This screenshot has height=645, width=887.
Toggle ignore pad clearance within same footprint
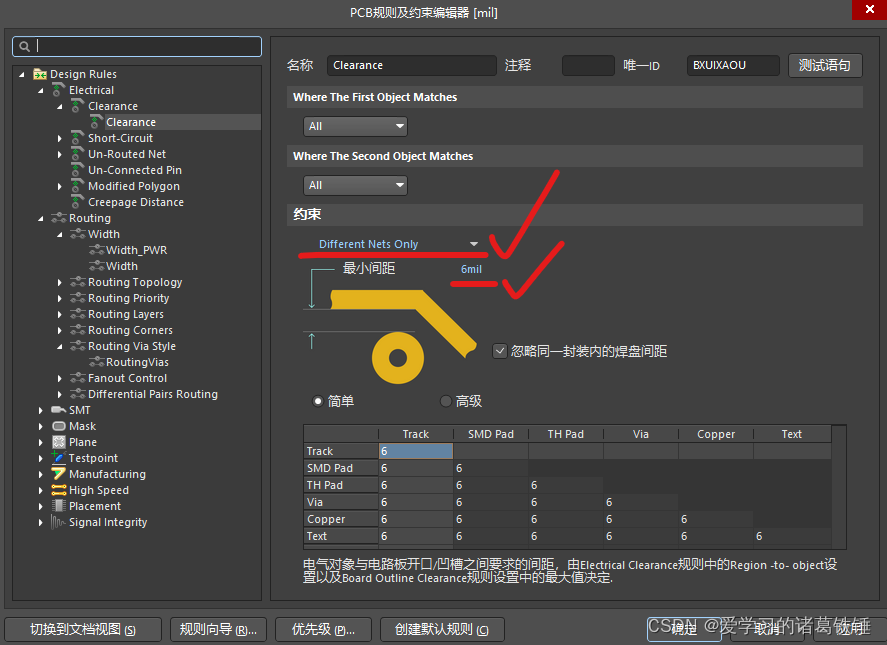pos(500,351)
